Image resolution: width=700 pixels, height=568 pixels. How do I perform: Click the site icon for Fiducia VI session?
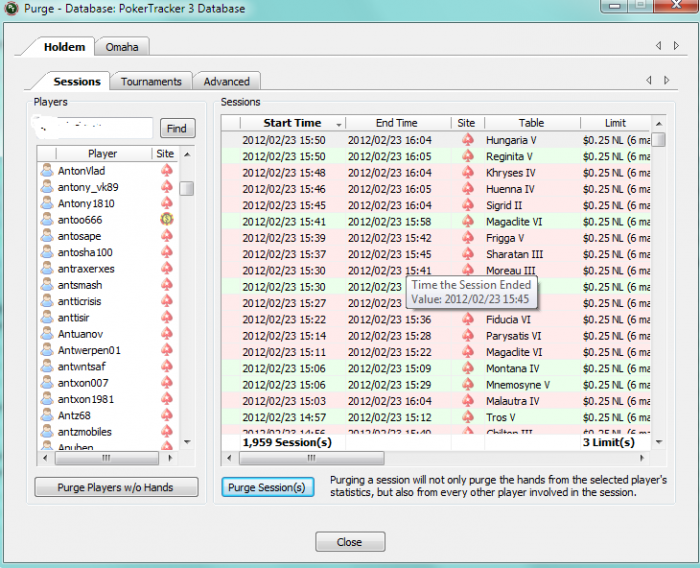click(467, 319)
